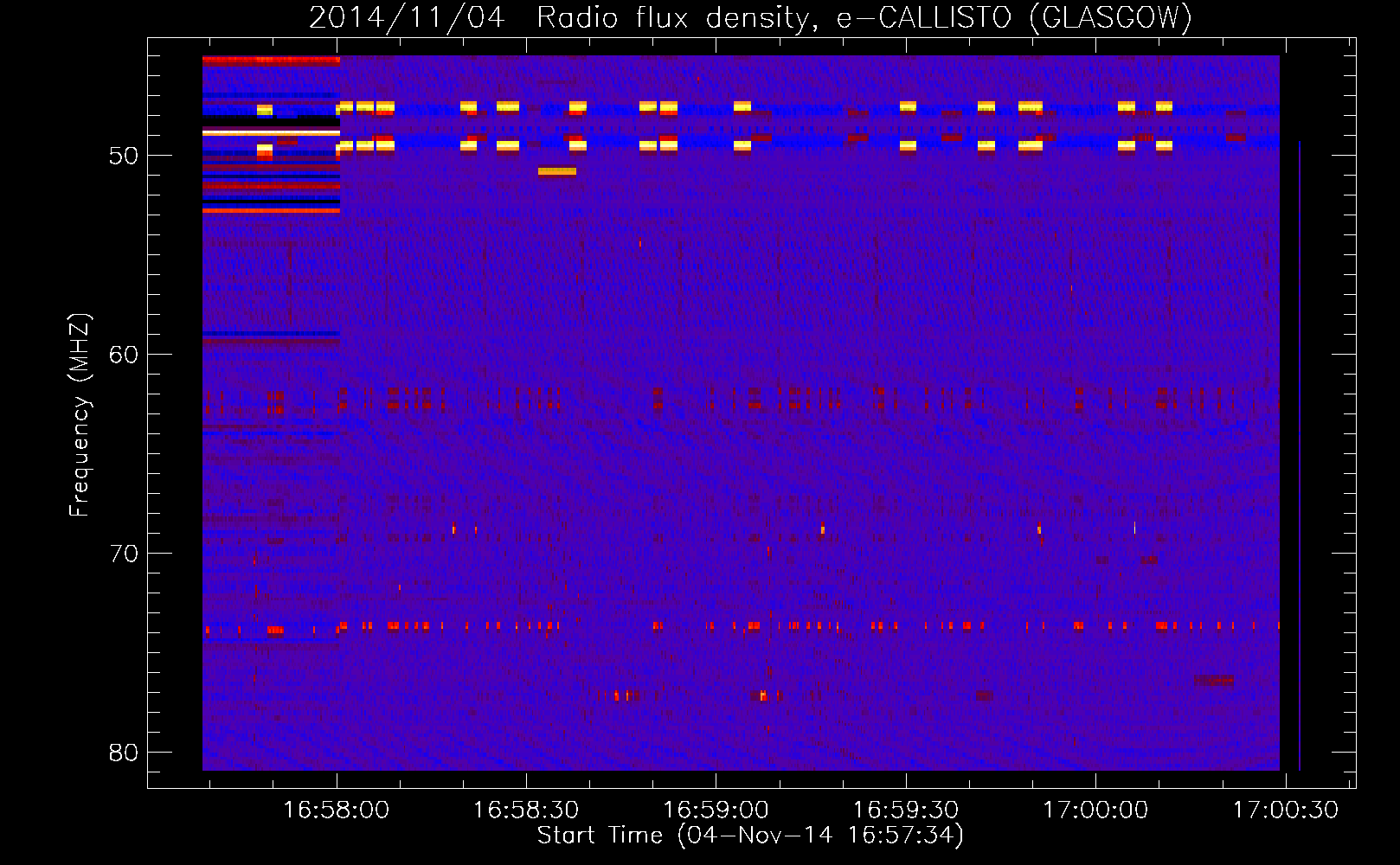The width and height of the screenshot is (1400, 865).
Task: Click the 60 MHz frequency tick label
Action: (x=124, y=355)
